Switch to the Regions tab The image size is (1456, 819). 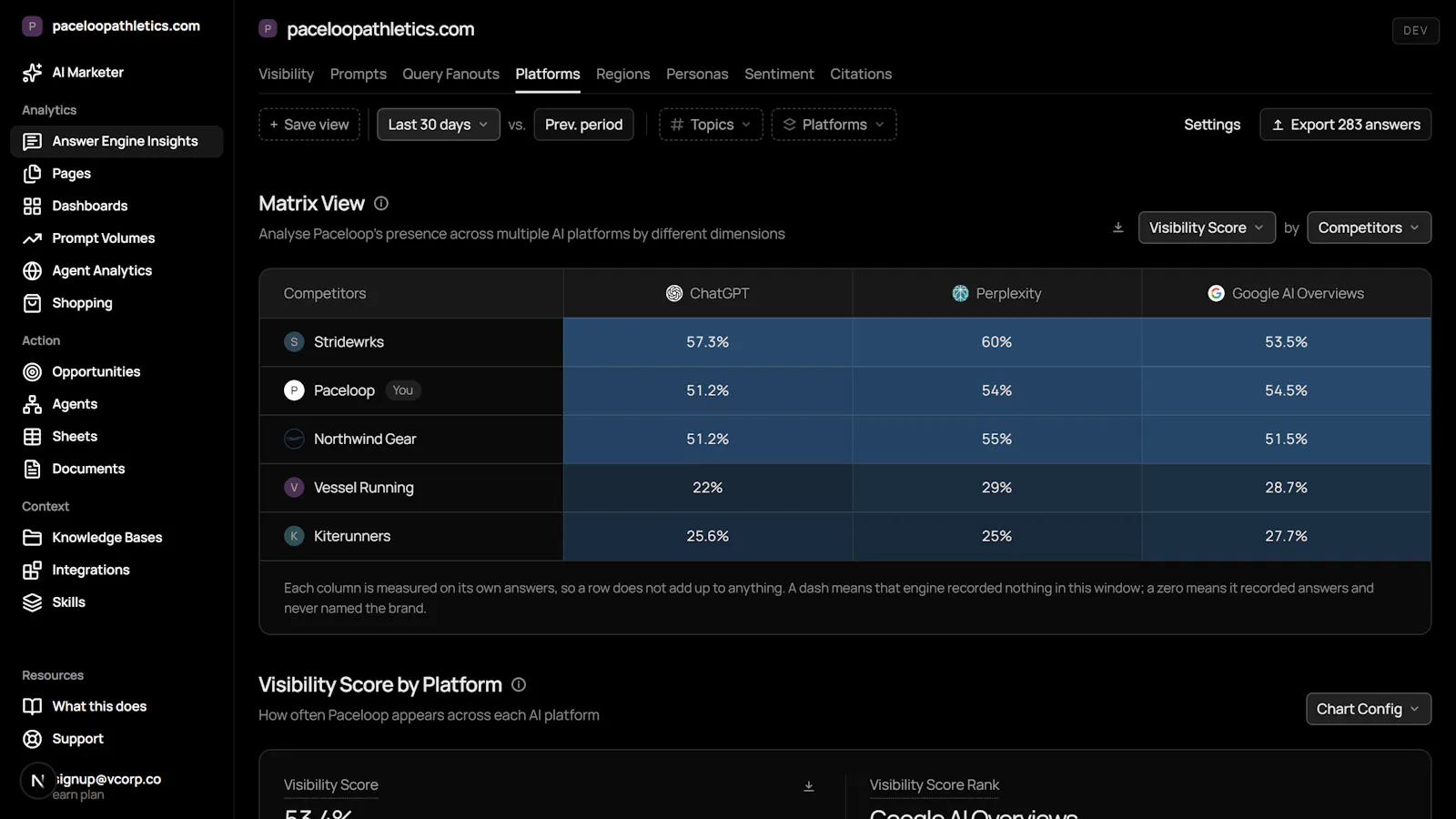tap(623, 74)
